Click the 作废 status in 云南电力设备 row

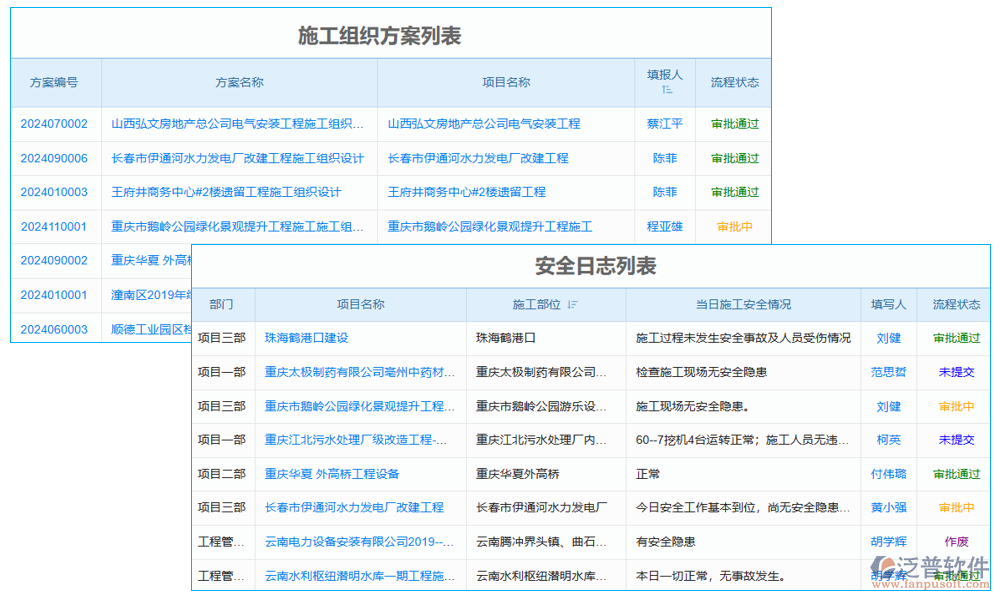click(x=955, y=541)
